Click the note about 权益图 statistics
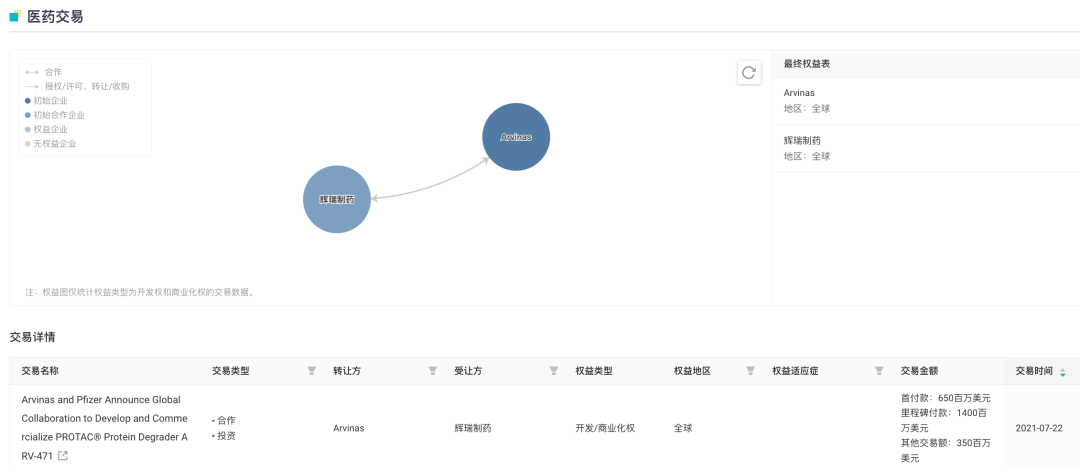The width and height of the screenshot is (1080, 470). coord(141,292)
